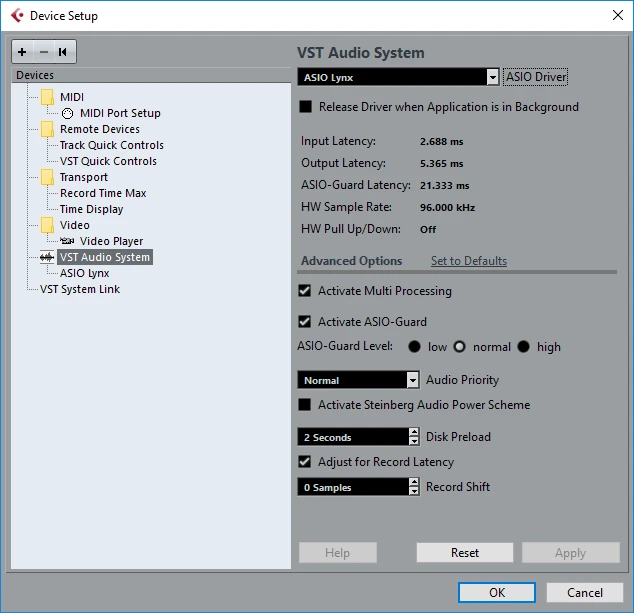Close the Device Setup dialog
The width and height of the screenshot is (634, 613).
[x=617, y=15]
